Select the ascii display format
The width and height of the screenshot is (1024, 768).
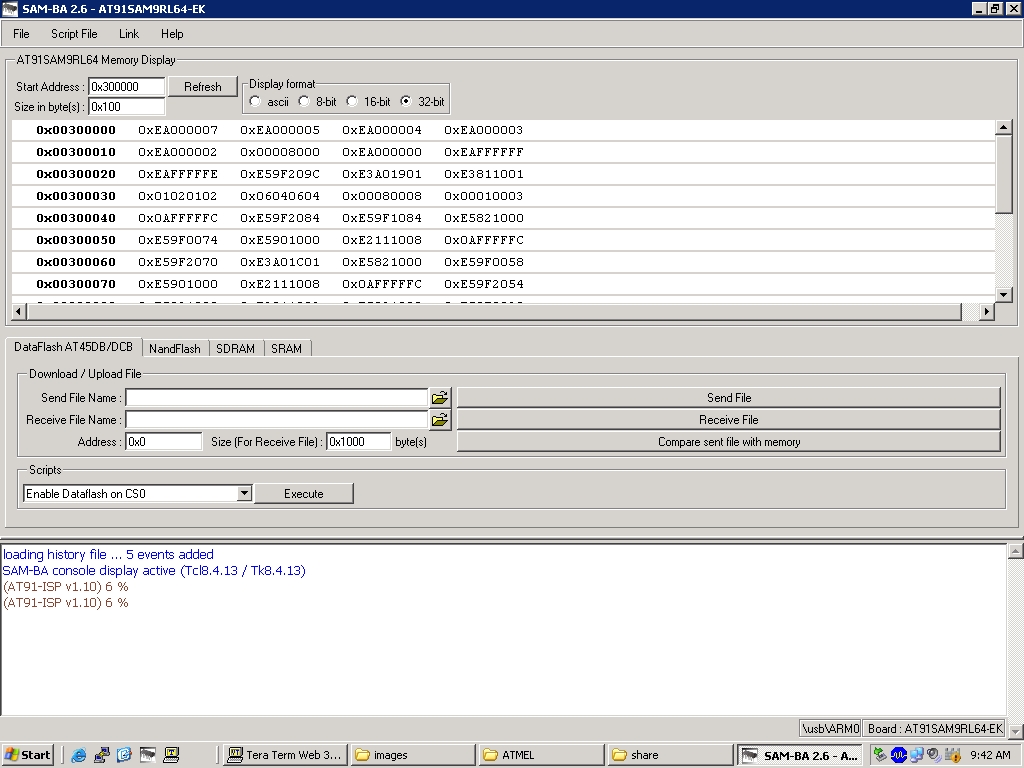point(256,102)
